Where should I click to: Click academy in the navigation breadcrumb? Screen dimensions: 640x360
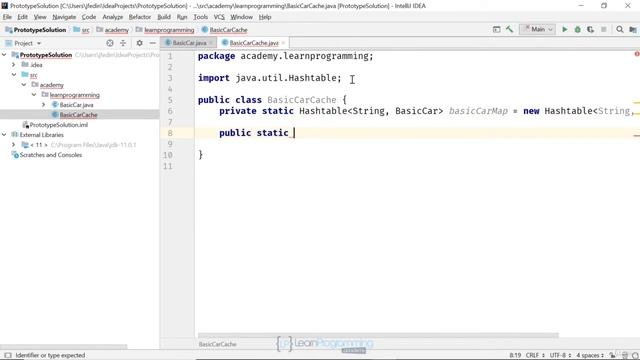pyautogui.click(x=116, y=30)
